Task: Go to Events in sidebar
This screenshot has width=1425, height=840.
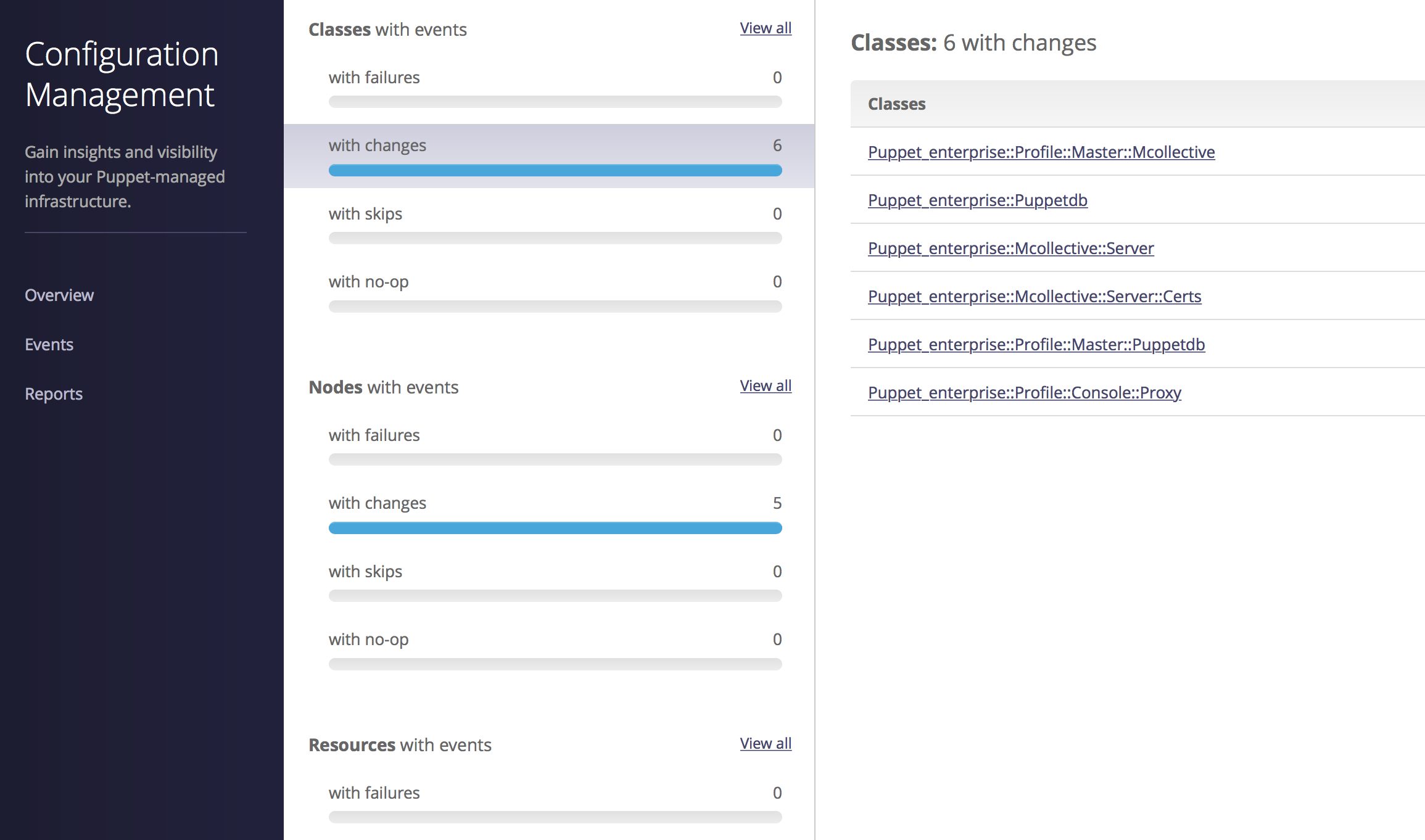Action: coord(49,345)
